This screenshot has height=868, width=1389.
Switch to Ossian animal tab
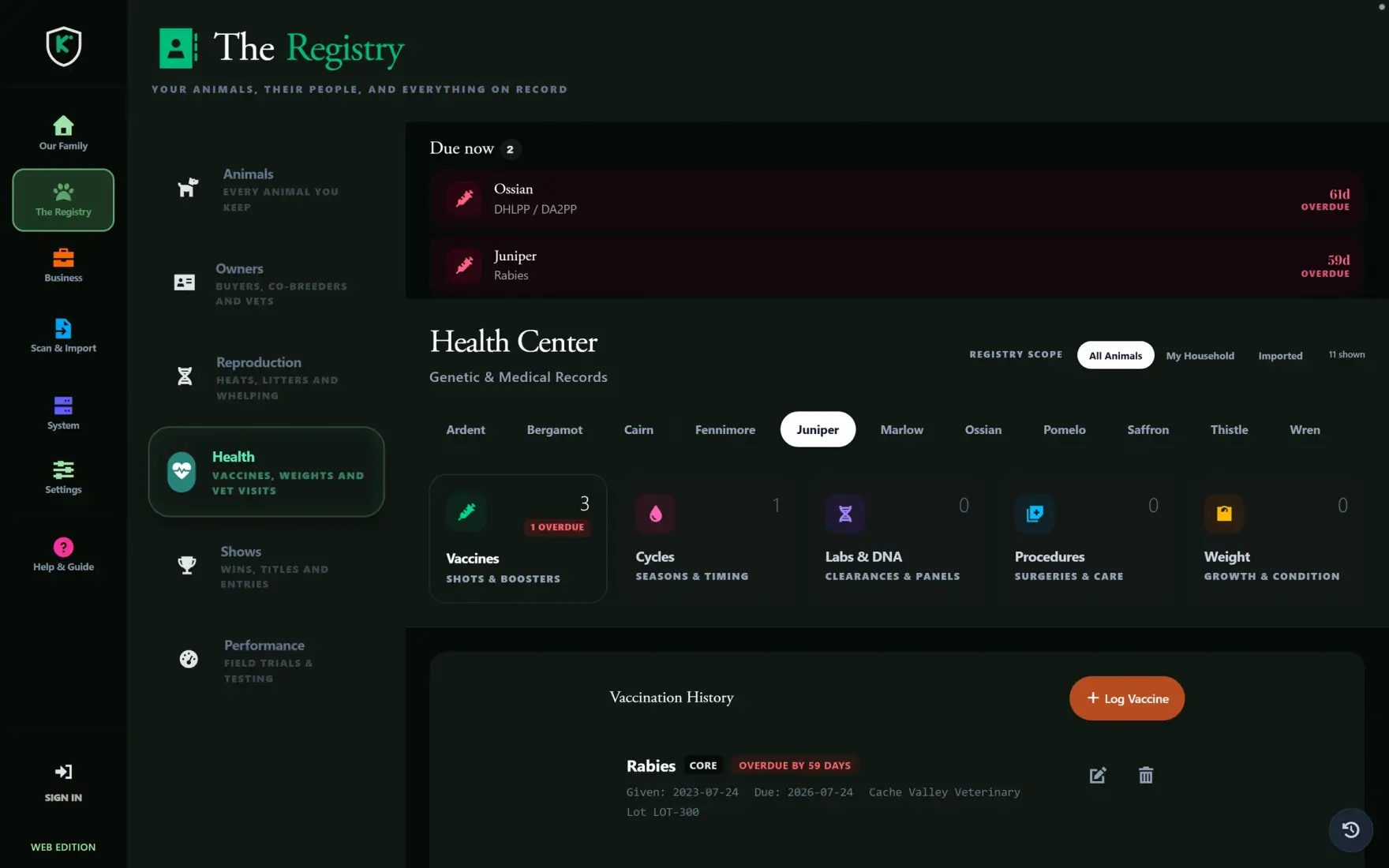pyautogui.click(x=983, y=429)
